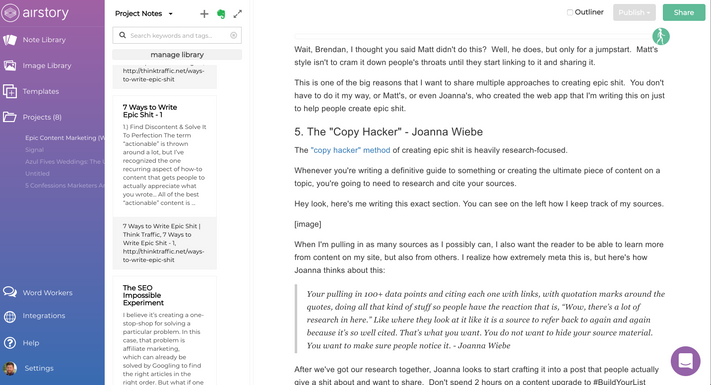Open the Publish dropdown button

click(x=634, y=13)
